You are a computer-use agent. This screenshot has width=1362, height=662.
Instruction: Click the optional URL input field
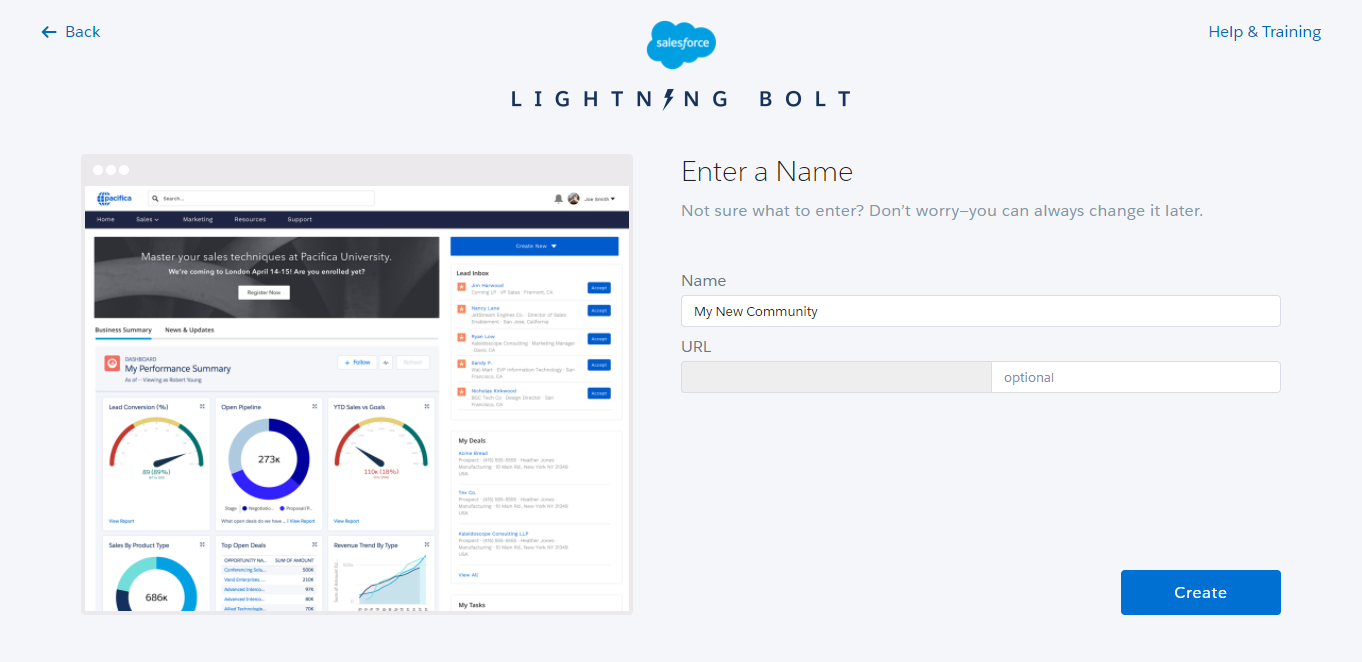coord(1136,377)
